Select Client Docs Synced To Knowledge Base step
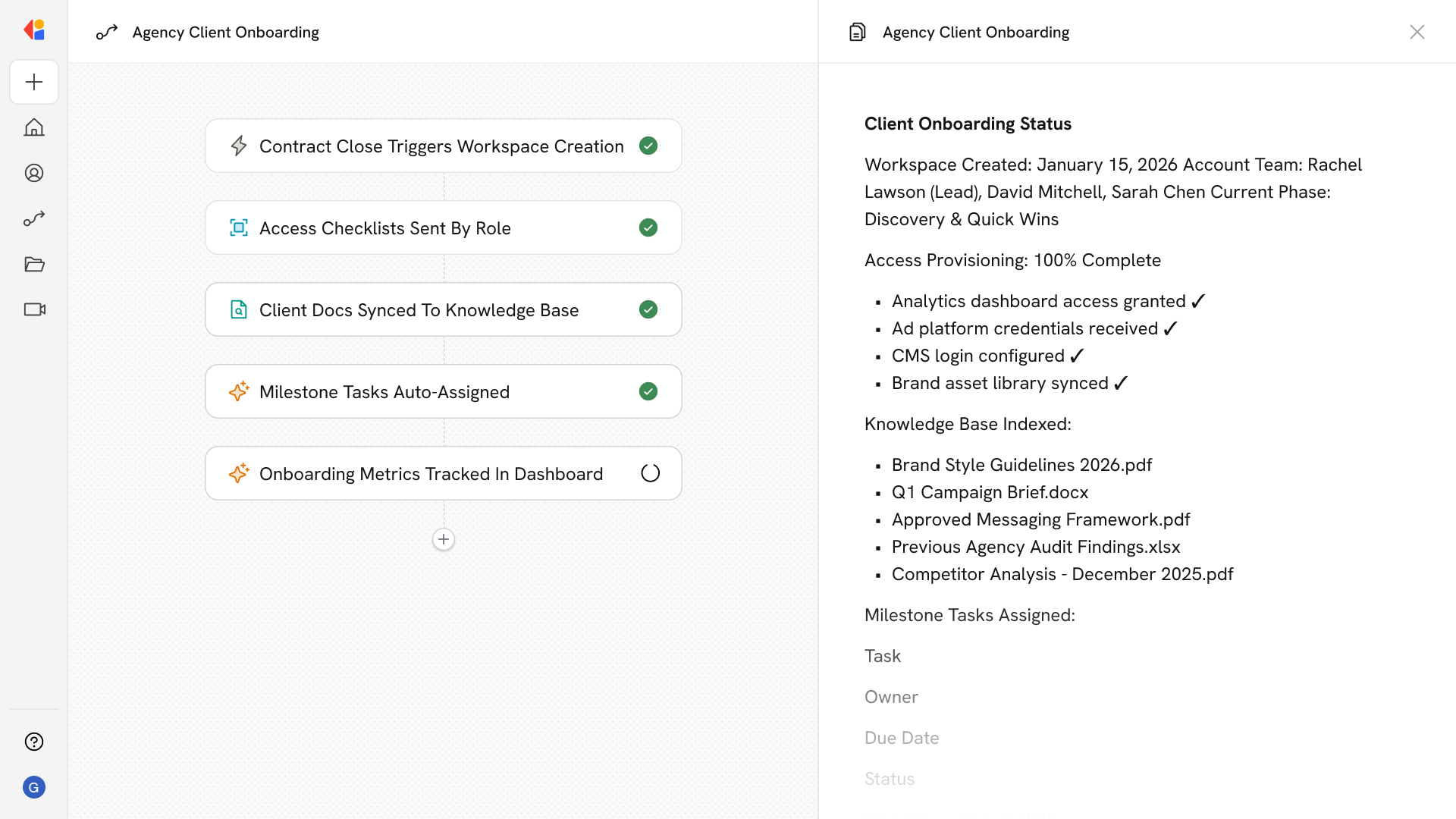Viewport: 1456px width, 819px height. [x=419, y=309]
